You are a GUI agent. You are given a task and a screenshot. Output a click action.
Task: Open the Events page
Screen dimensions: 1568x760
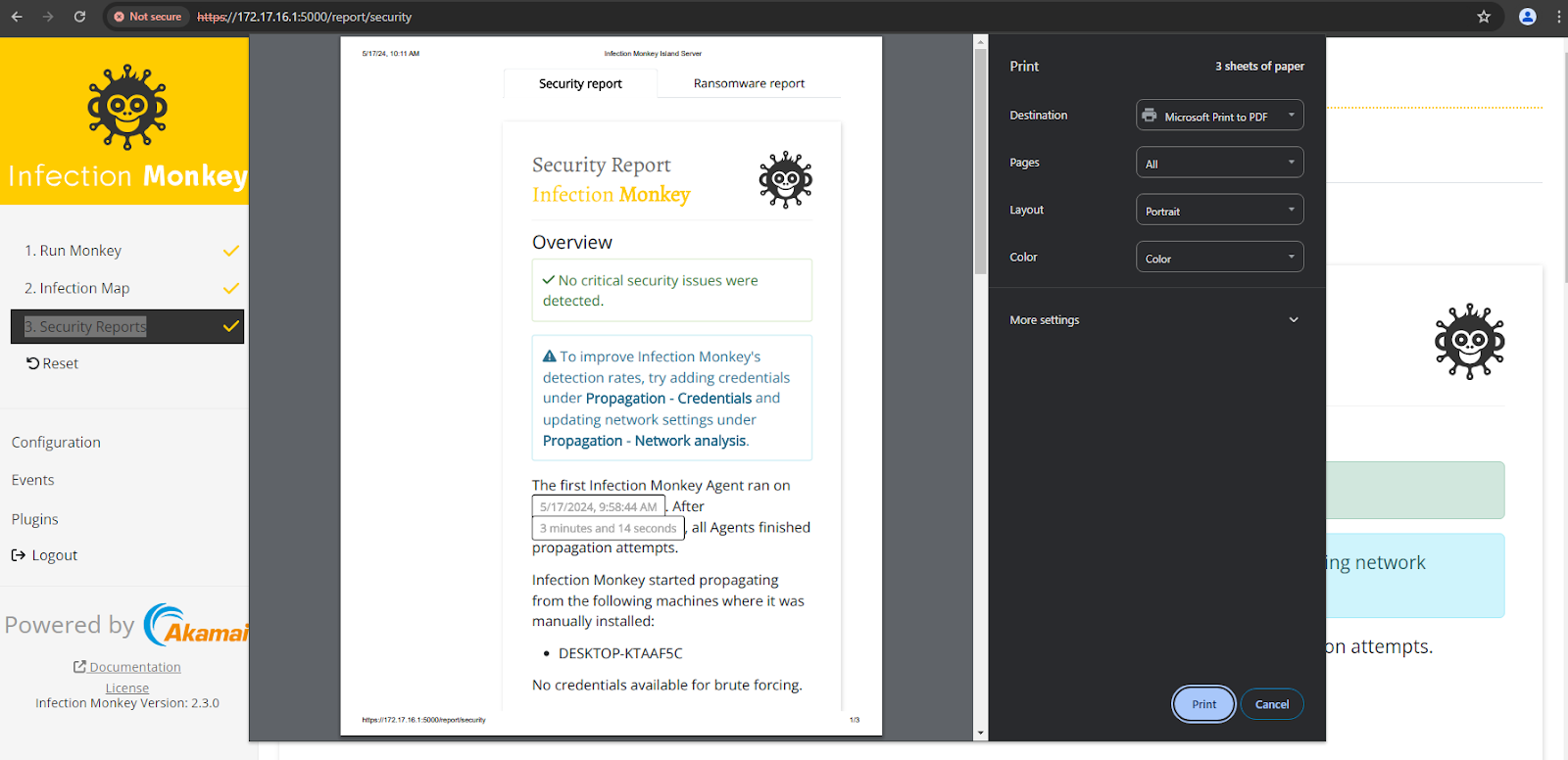pos(32,480)
